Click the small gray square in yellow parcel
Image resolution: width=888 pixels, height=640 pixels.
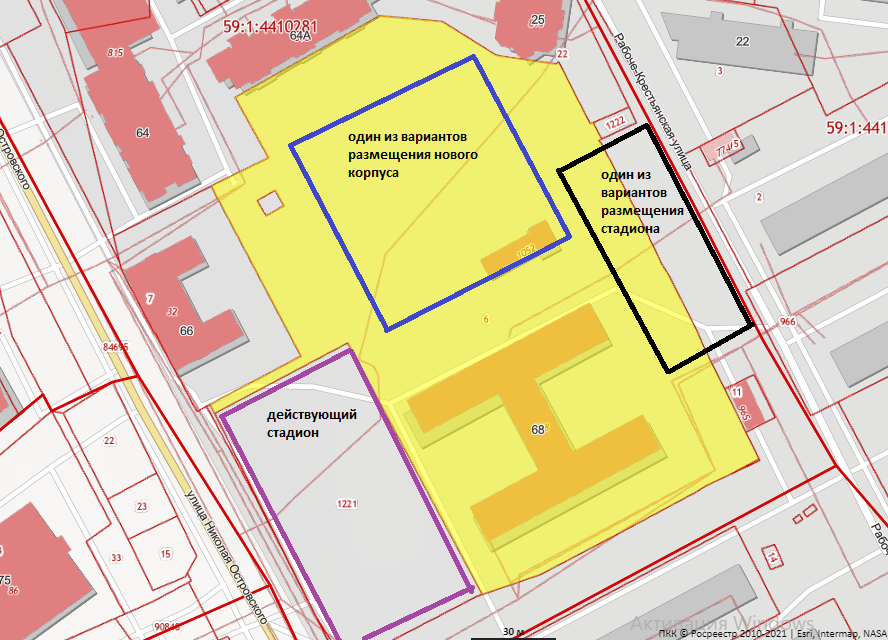[x=270, y=203]
